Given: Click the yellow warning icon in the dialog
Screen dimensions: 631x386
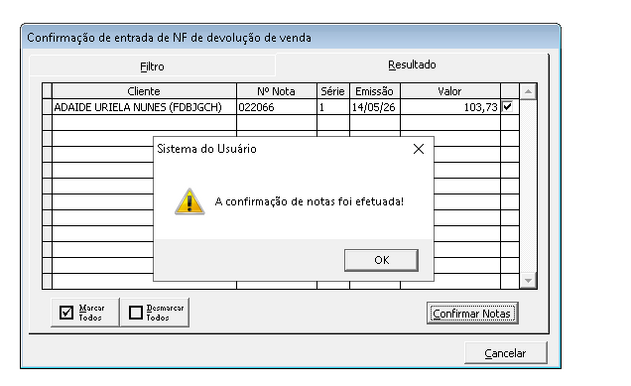Looking at the screenshot, I should click(x=190, y=201).
